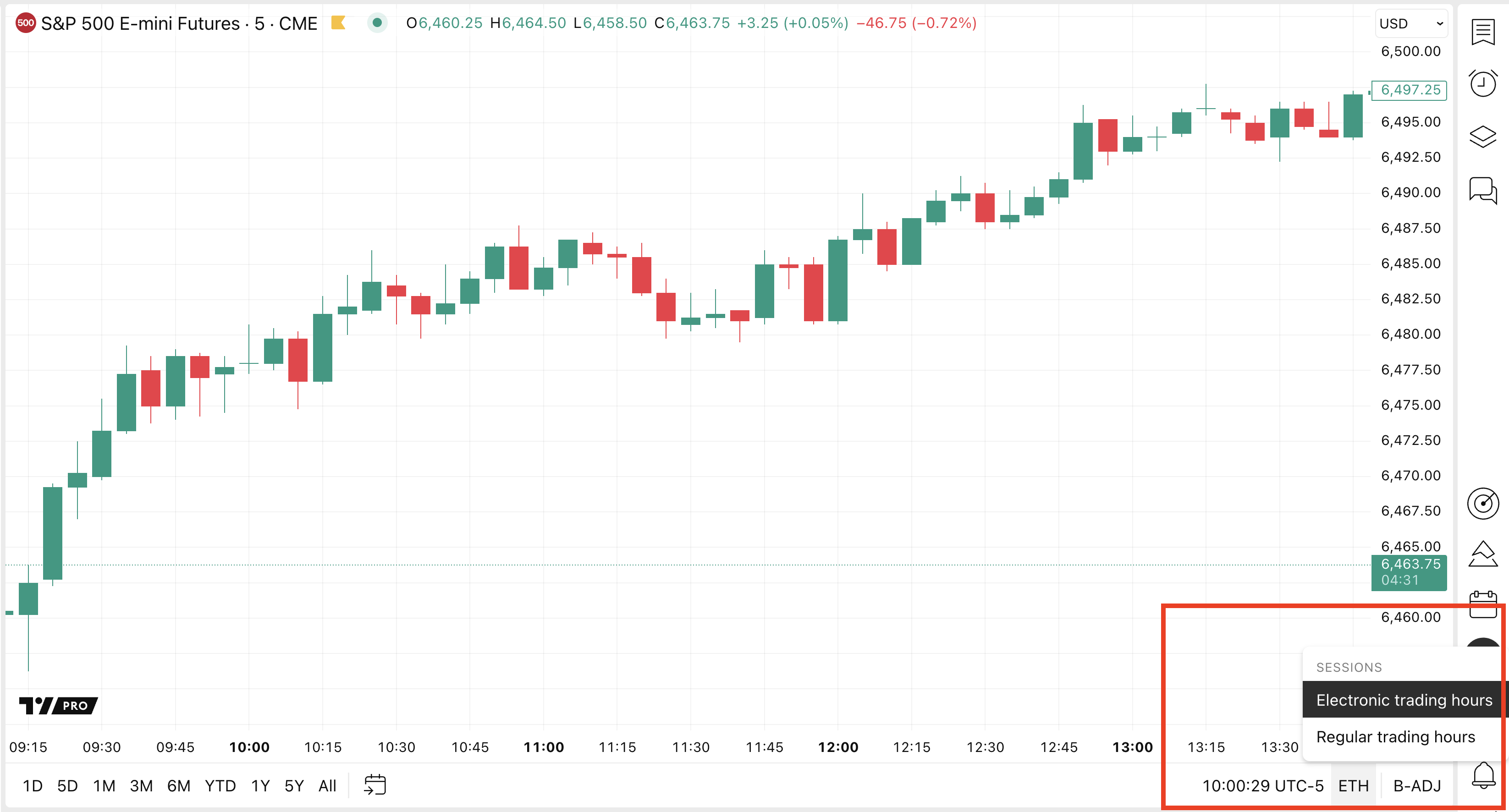Toggle the green market status dot
This screenshot has width=1509, height=812.
(x=377, y=23)
